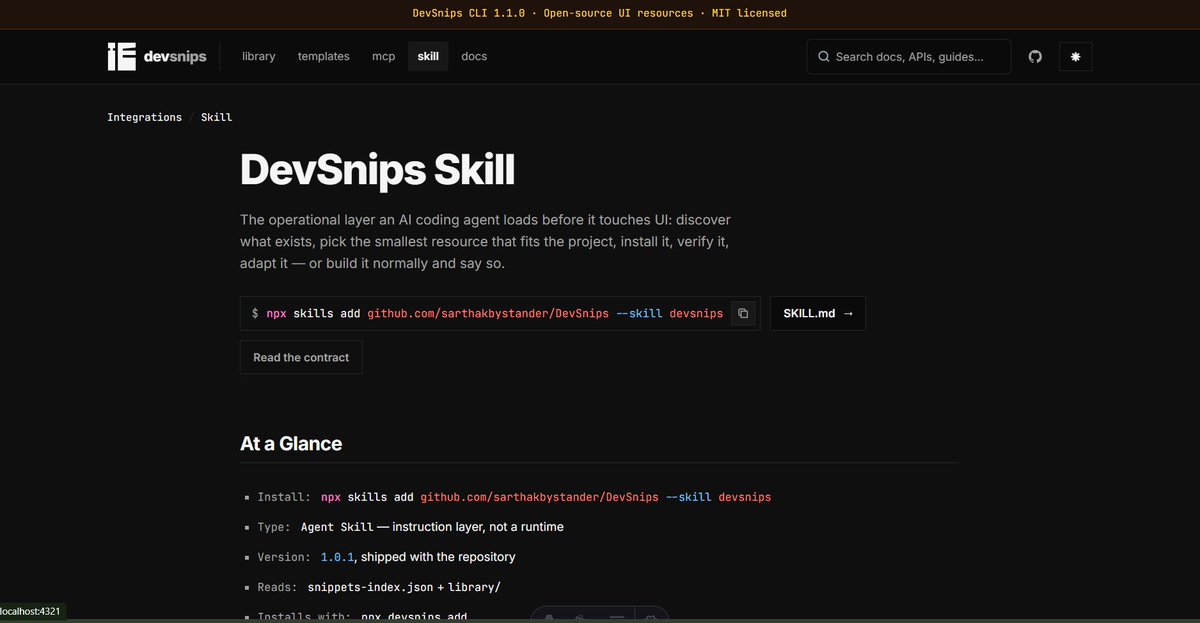Image resolution: width=1200 pixels, height=623 pixels.
Task: Select the skill nav item
Action: 428,57
